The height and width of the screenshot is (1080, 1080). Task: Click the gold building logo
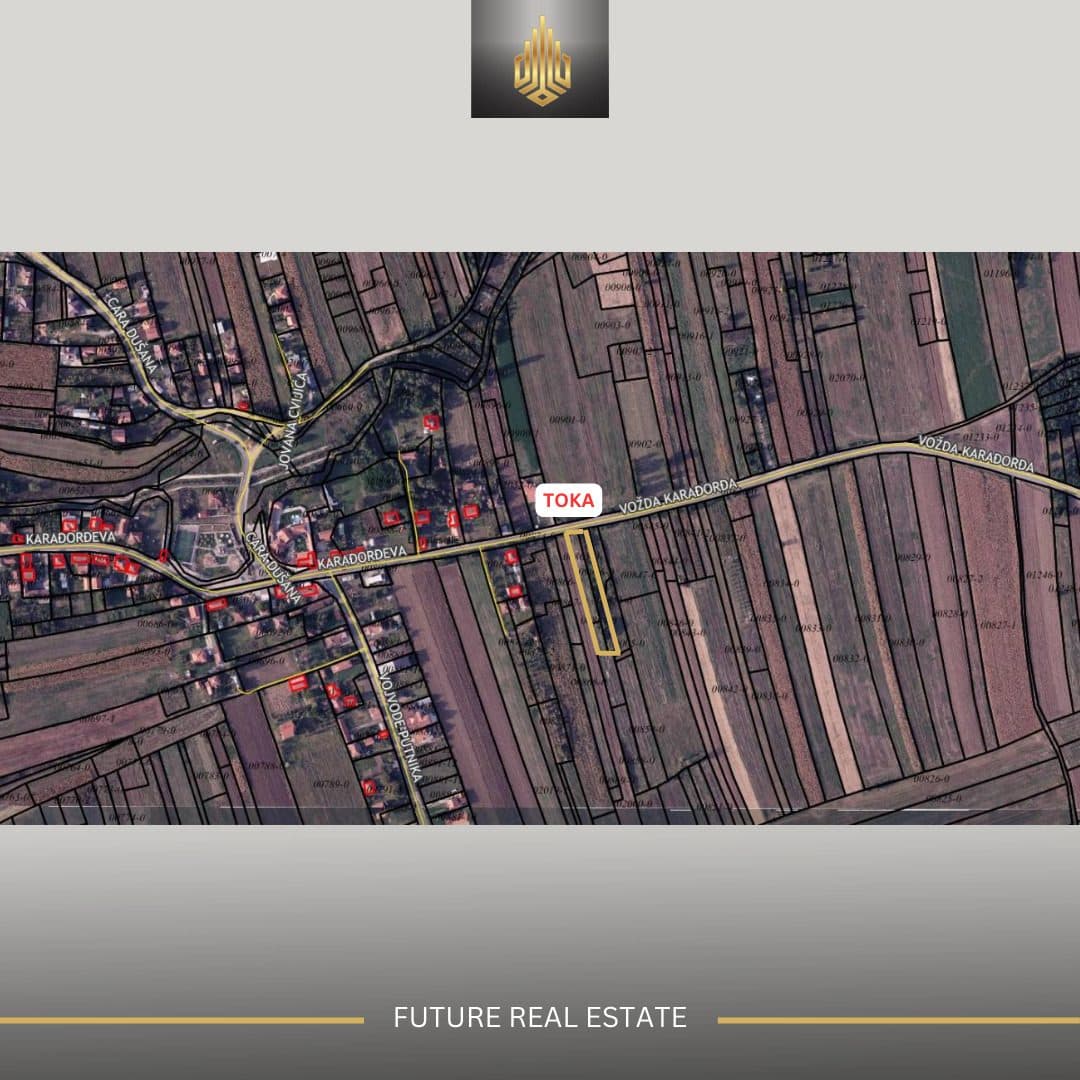point(542,61)
